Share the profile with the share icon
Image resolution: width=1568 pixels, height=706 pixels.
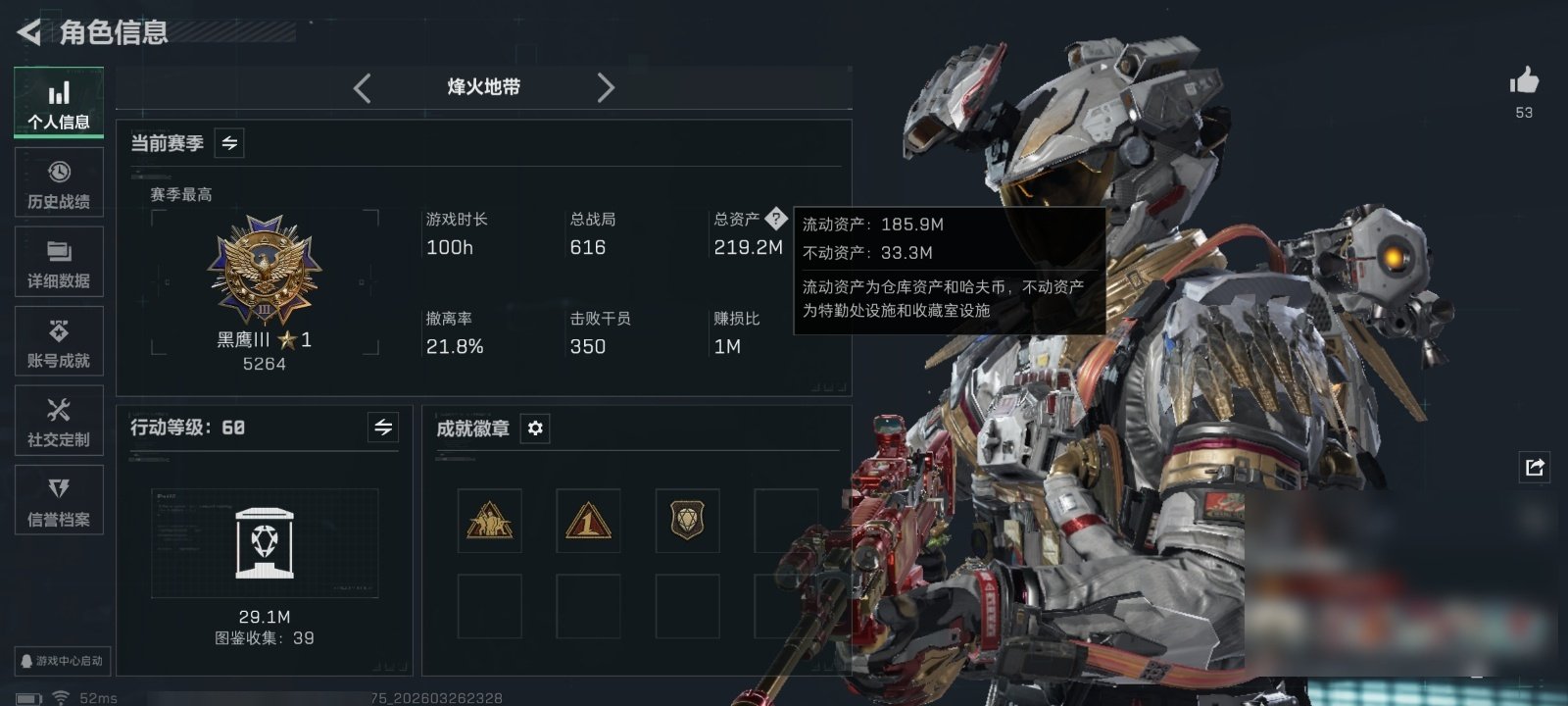click(x=1535, y=467)
